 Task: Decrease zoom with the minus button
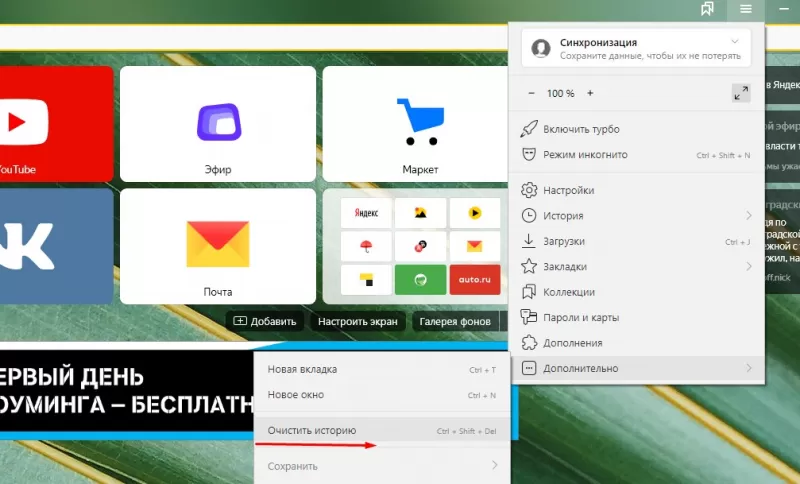(531, 93)
